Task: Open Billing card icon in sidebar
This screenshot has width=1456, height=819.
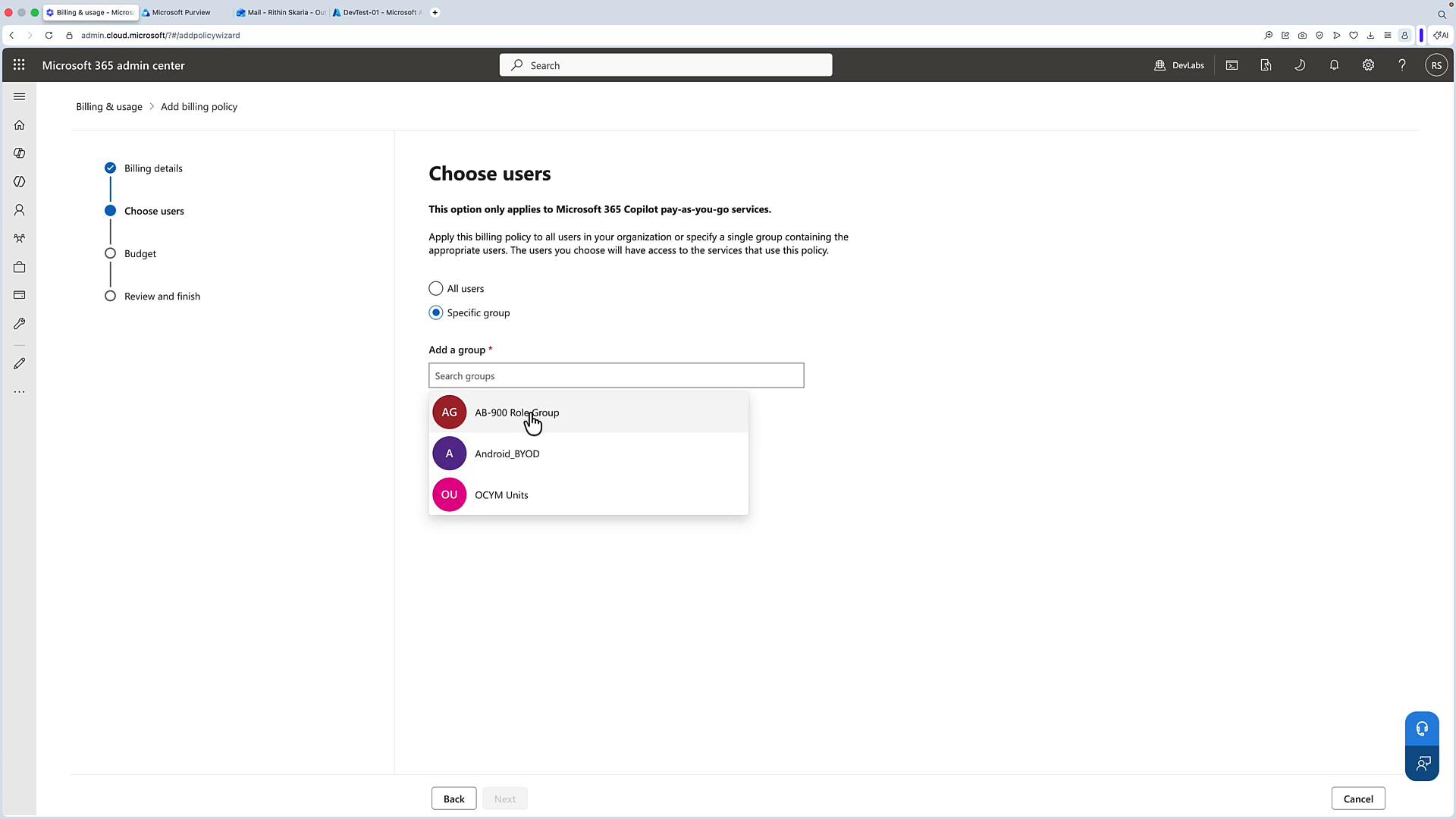Action: [20, 295]
